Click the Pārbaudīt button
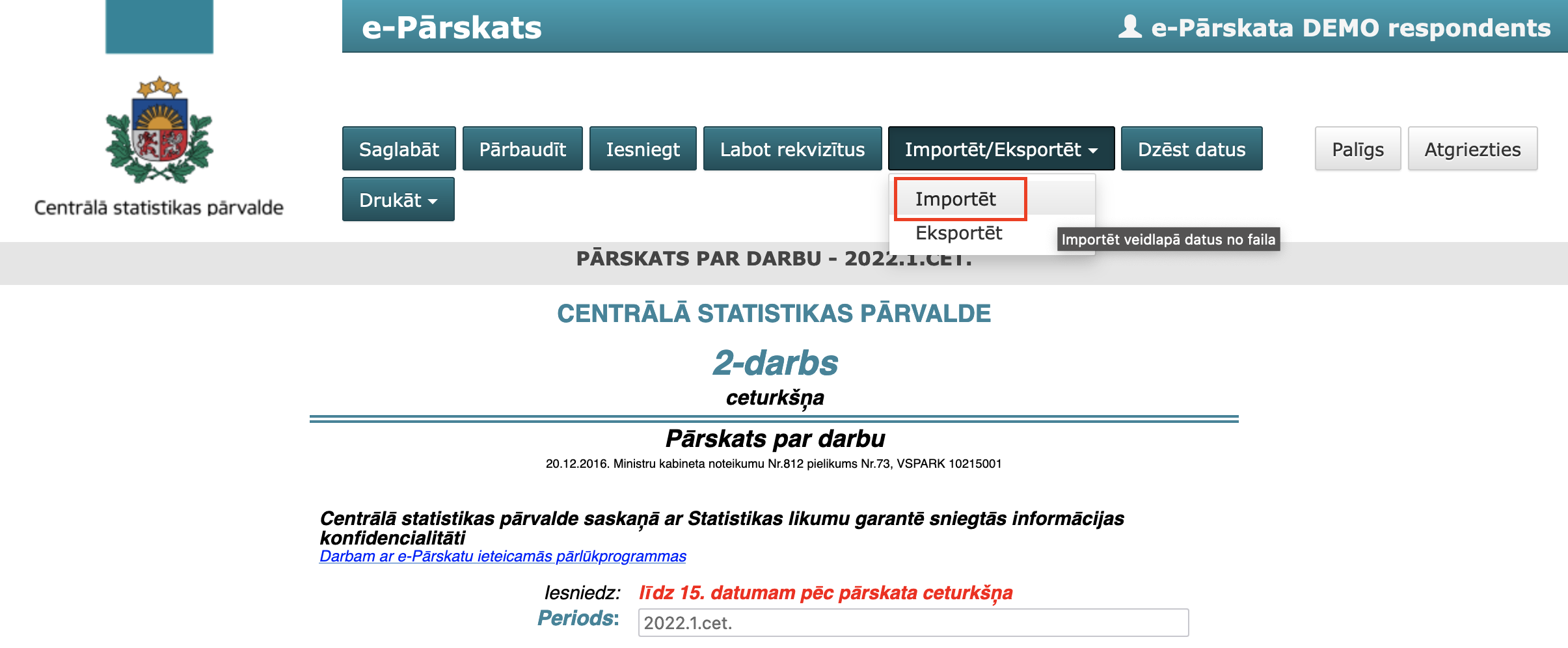The height and width of the screenshot is (648, 1568). [522, 149]
